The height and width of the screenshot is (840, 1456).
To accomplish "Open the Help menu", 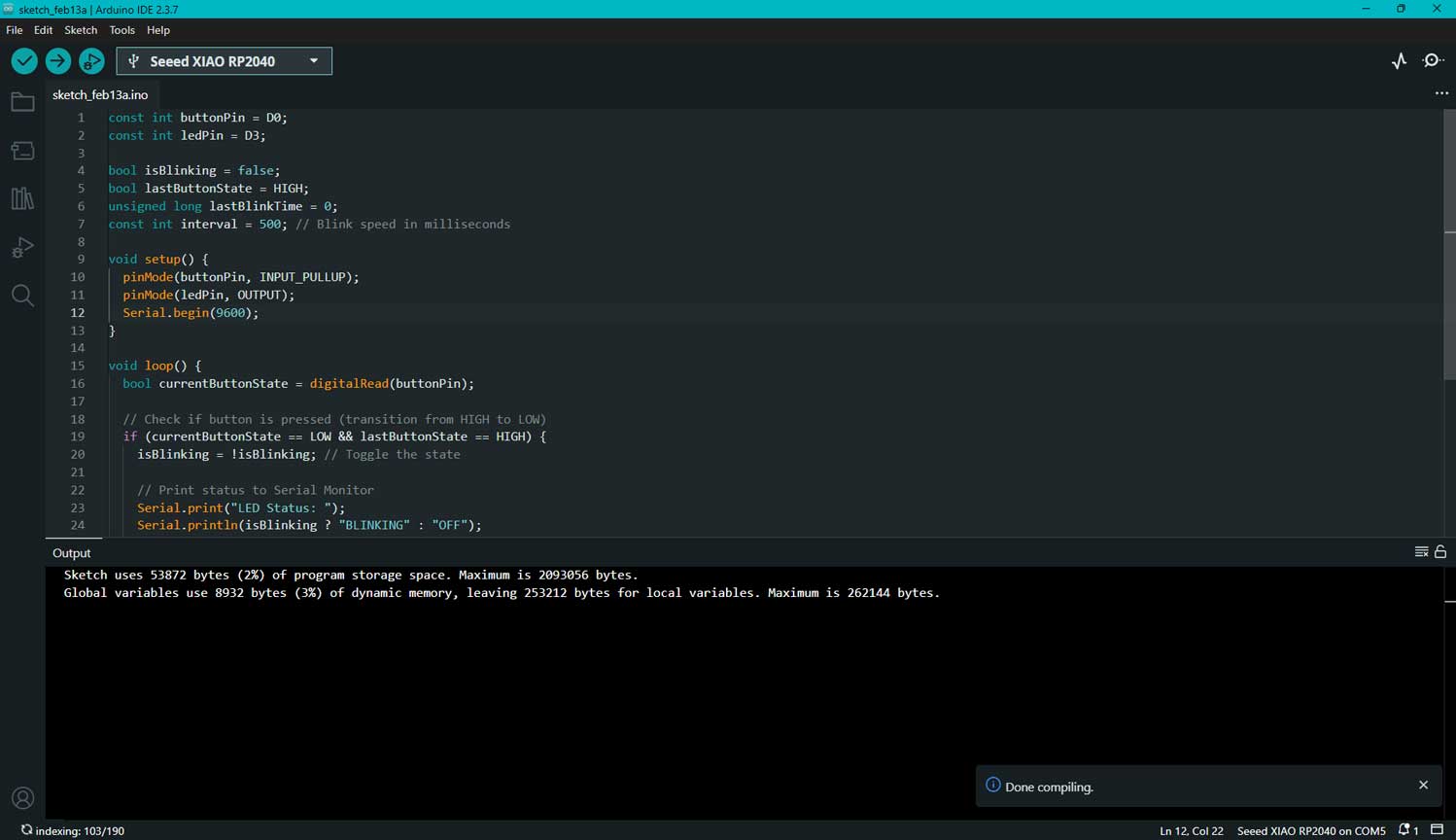I will coord(158,30).
